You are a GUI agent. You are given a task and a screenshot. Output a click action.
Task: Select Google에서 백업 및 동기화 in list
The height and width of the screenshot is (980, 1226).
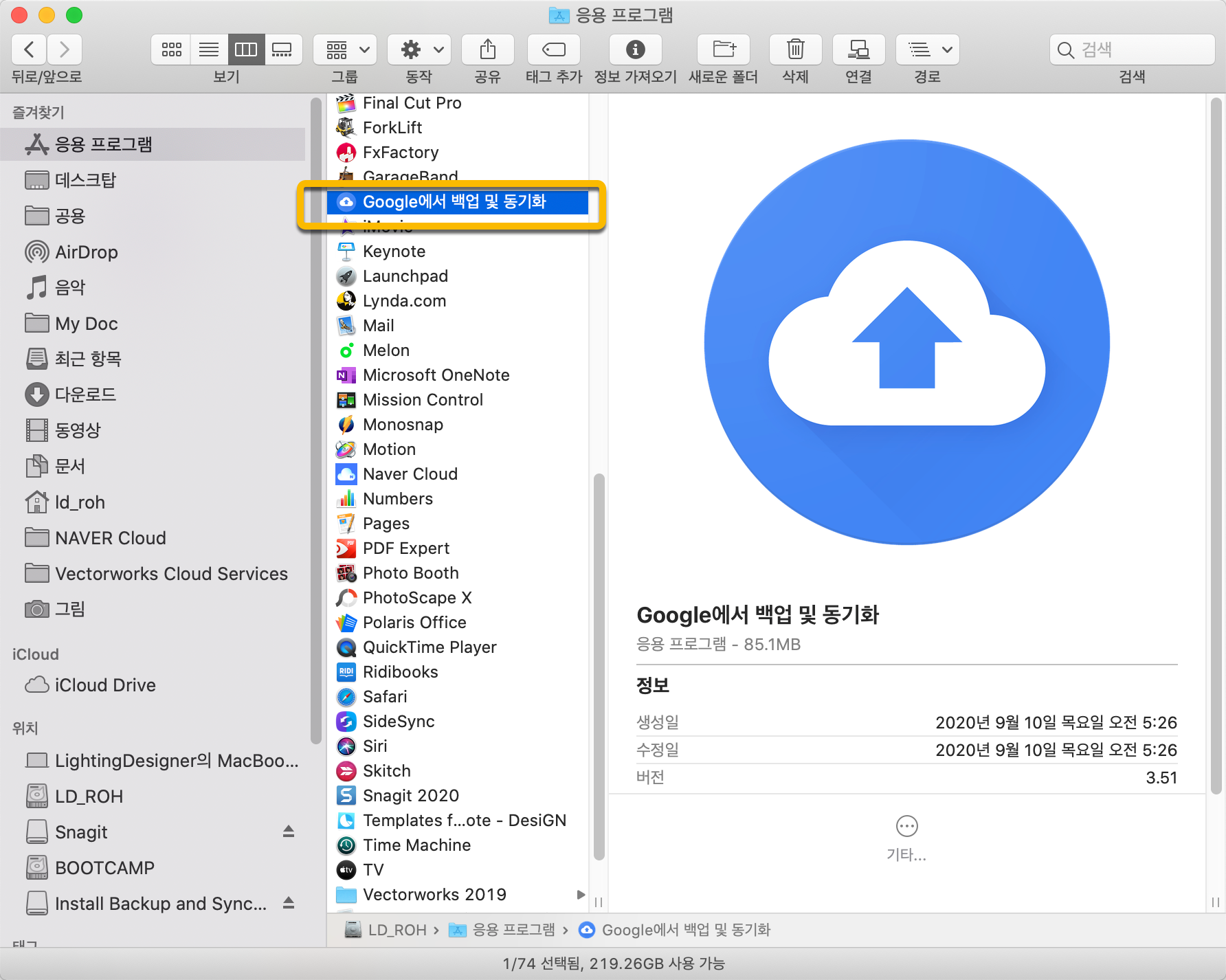tap(458, 202)
